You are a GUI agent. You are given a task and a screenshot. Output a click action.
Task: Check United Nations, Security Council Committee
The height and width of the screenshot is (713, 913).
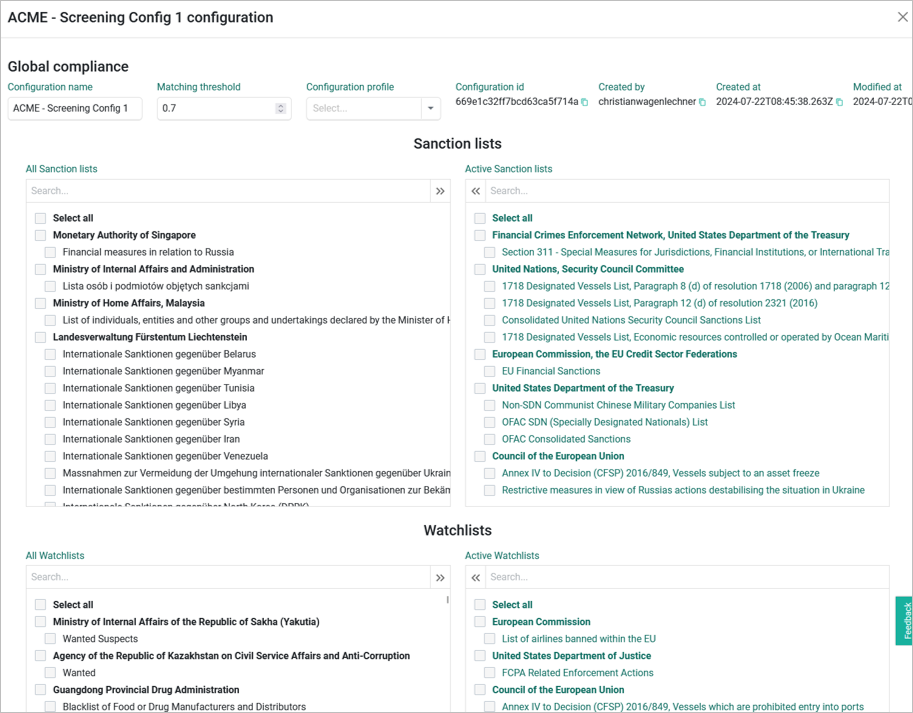click(x=480, y=269)
